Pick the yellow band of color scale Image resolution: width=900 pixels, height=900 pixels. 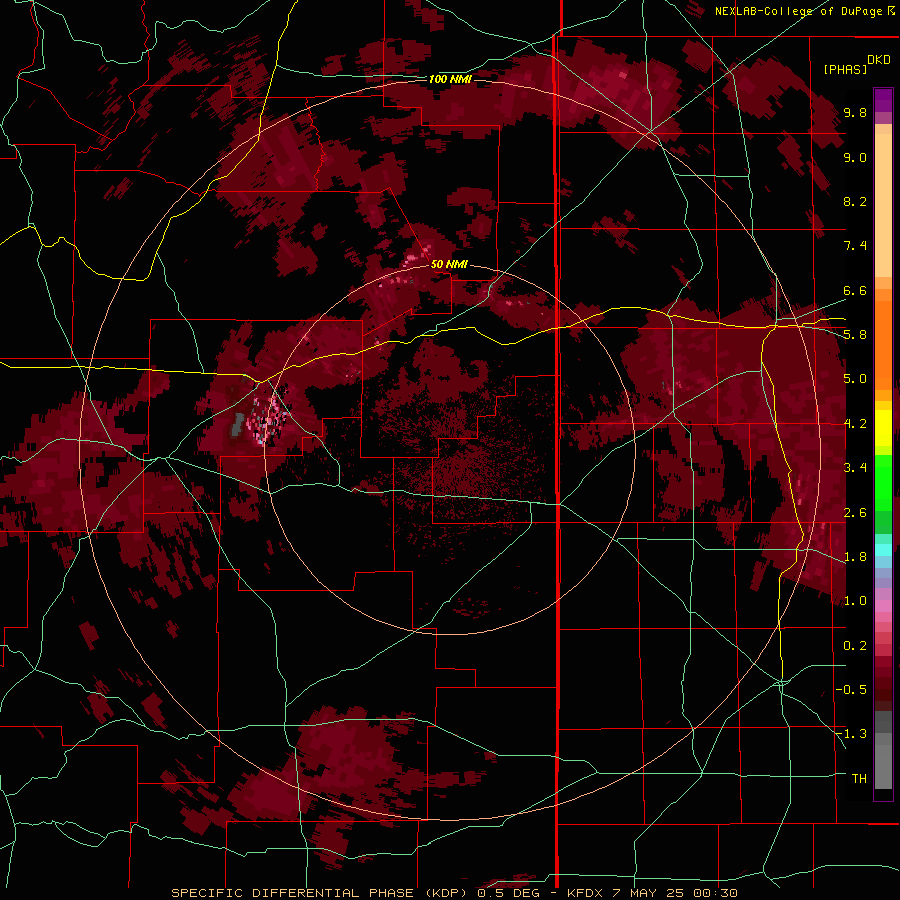[883, 428]
